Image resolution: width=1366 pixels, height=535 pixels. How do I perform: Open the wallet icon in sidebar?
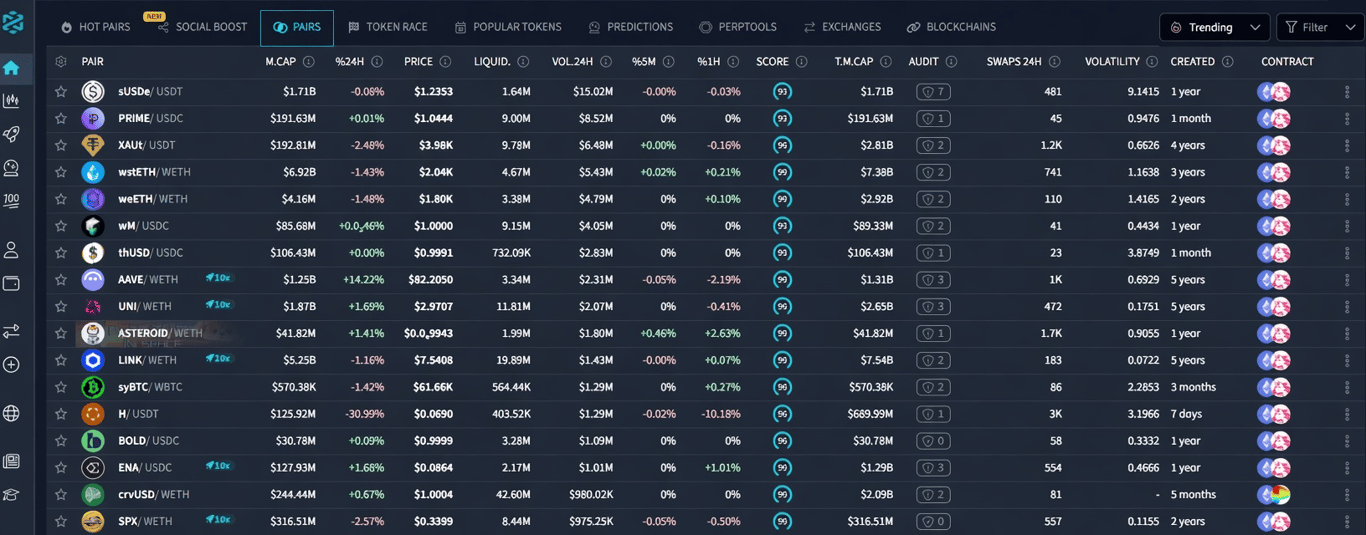click(x=11, y=283)
